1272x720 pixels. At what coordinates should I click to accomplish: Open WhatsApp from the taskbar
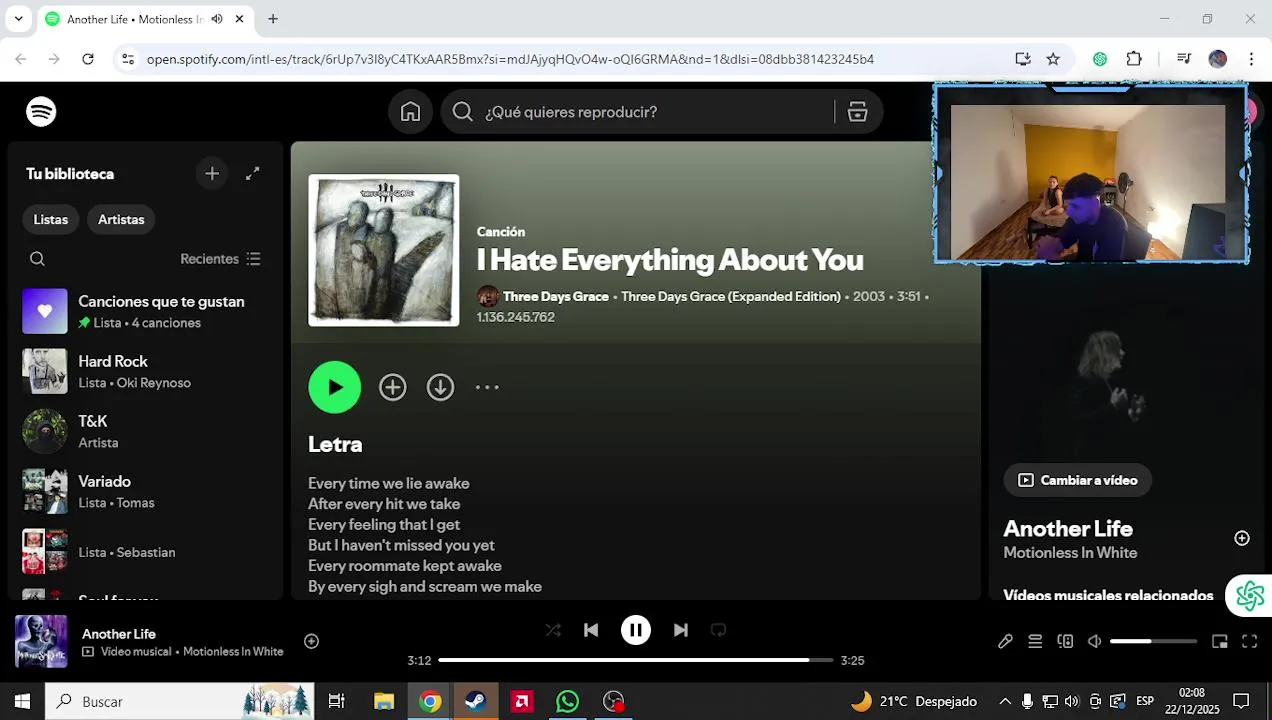[x=567, y=701]
